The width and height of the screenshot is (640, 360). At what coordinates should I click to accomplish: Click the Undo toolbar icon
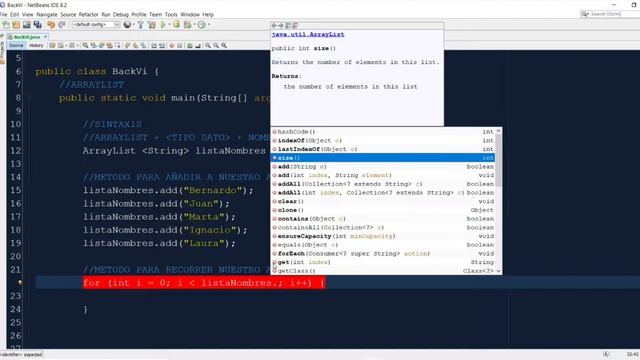pyautogui.click(x=51, y=25)
